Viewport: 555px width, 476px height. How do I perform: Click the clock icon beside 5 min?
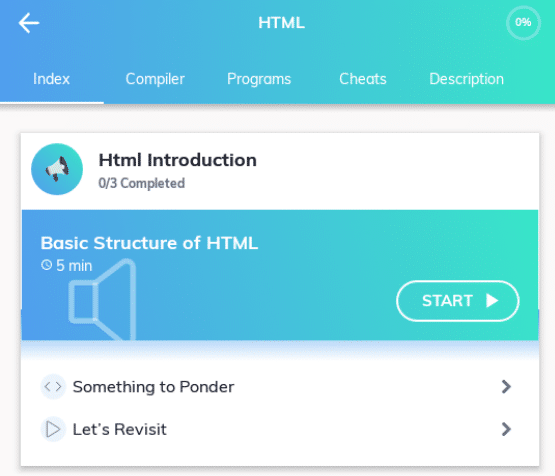pos(46,265)
